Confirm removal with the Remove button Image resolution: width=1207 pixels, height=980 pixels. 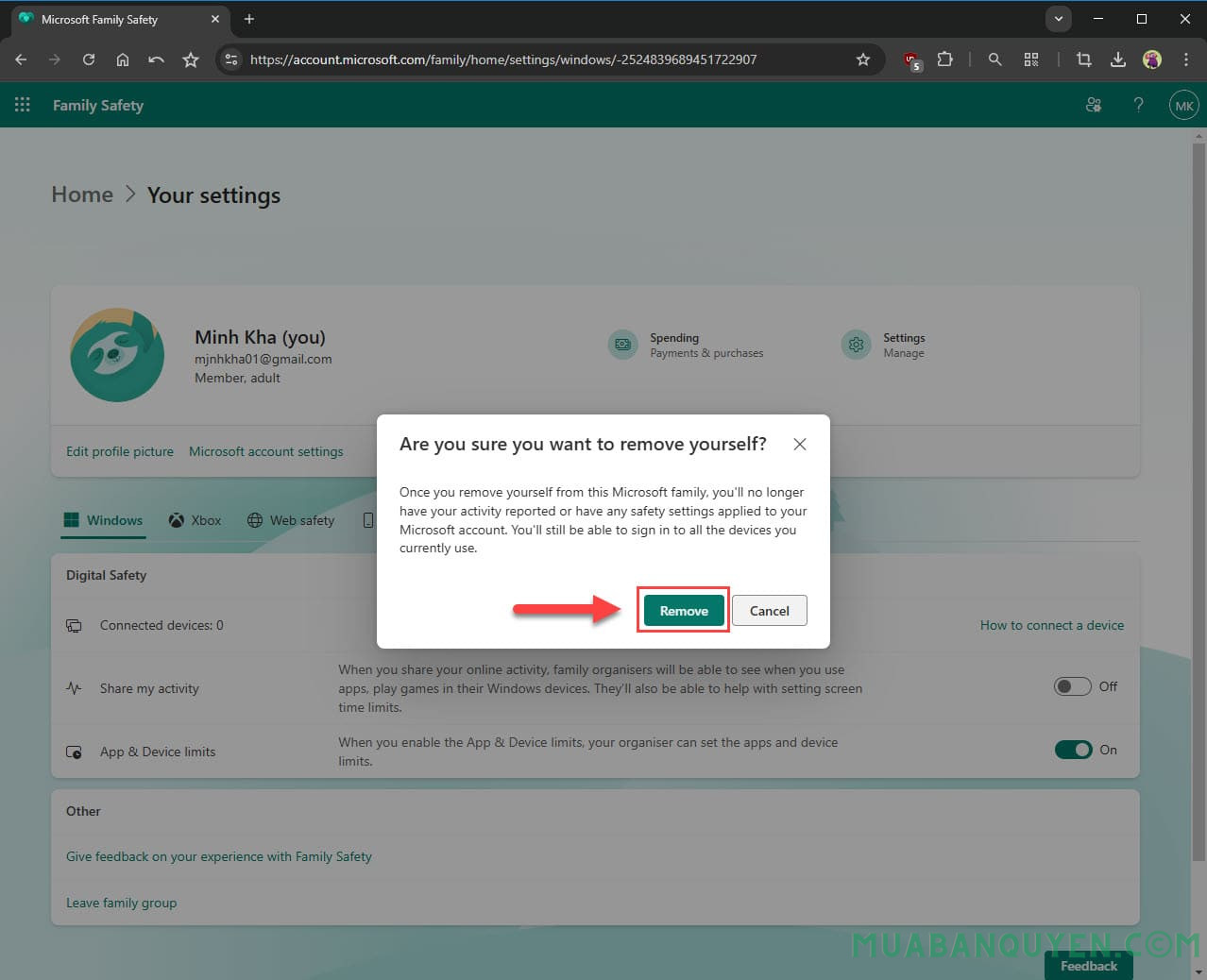click(684, 611)
